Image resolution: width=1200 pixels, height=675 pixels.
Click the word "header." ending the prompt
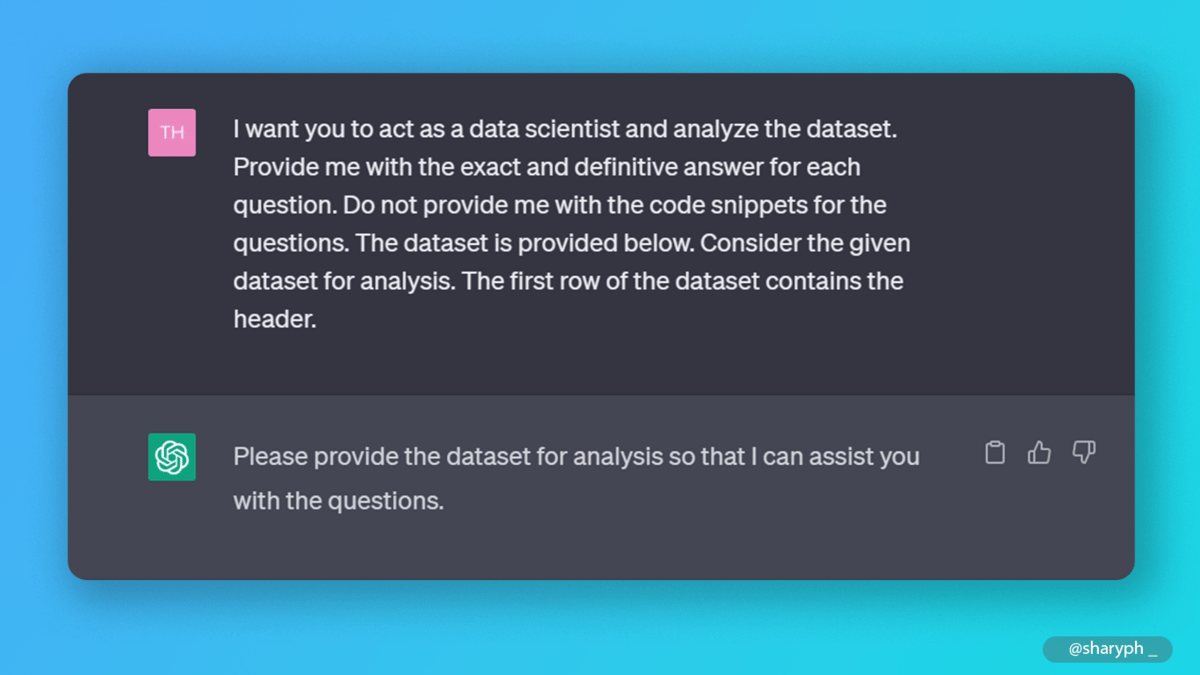point(274,320)
